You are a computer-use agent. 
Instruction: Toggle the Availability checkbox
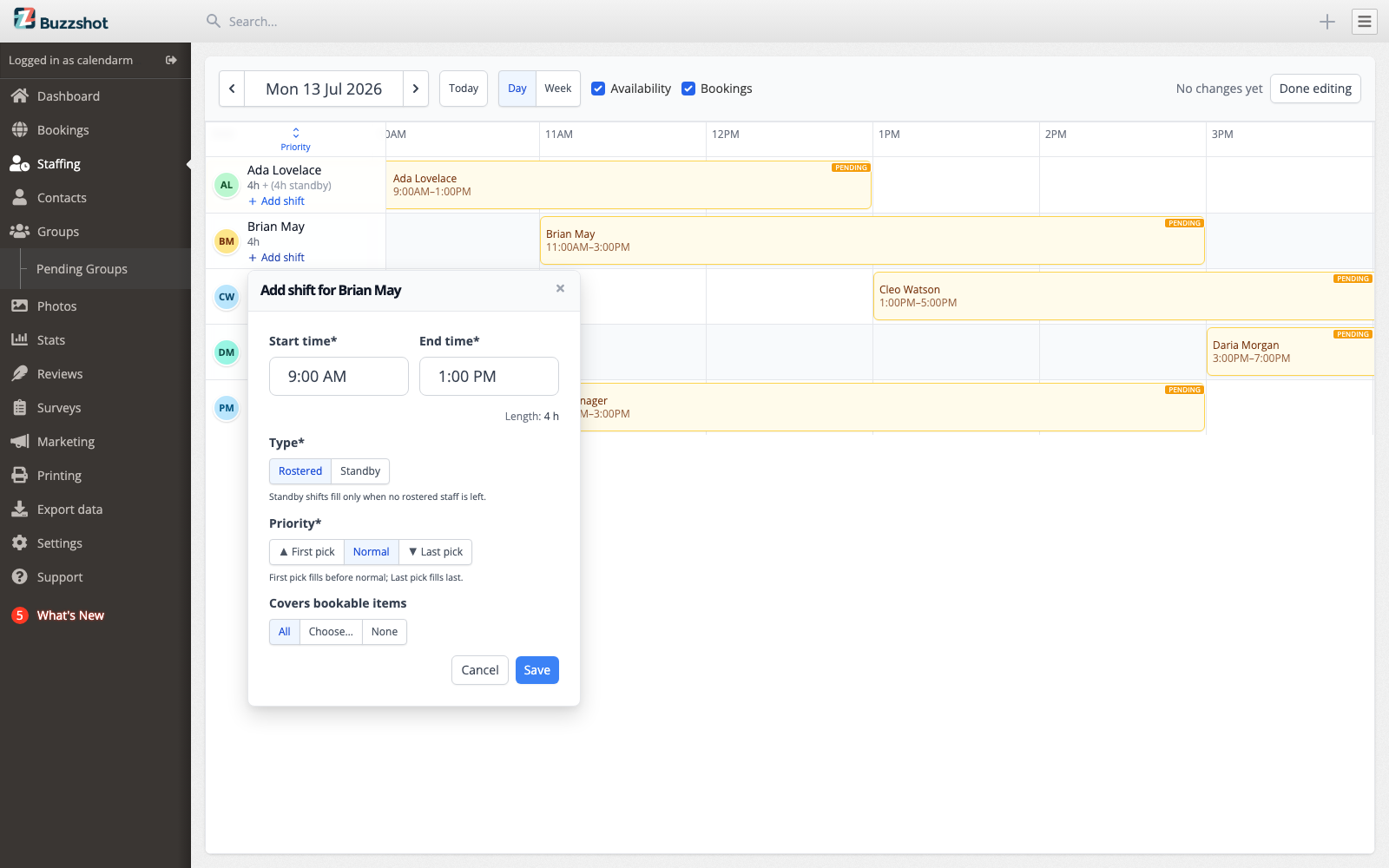click(598, 89)
